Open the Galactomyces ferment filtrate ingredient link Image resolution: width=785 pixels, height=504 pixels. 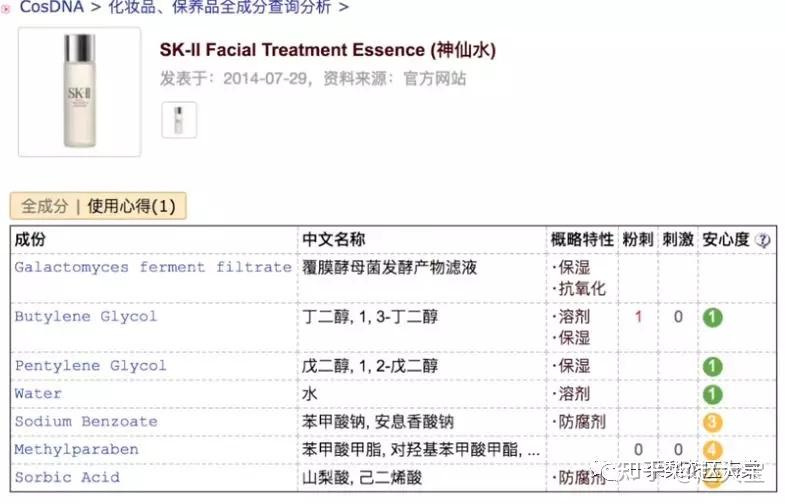point(153,267)
